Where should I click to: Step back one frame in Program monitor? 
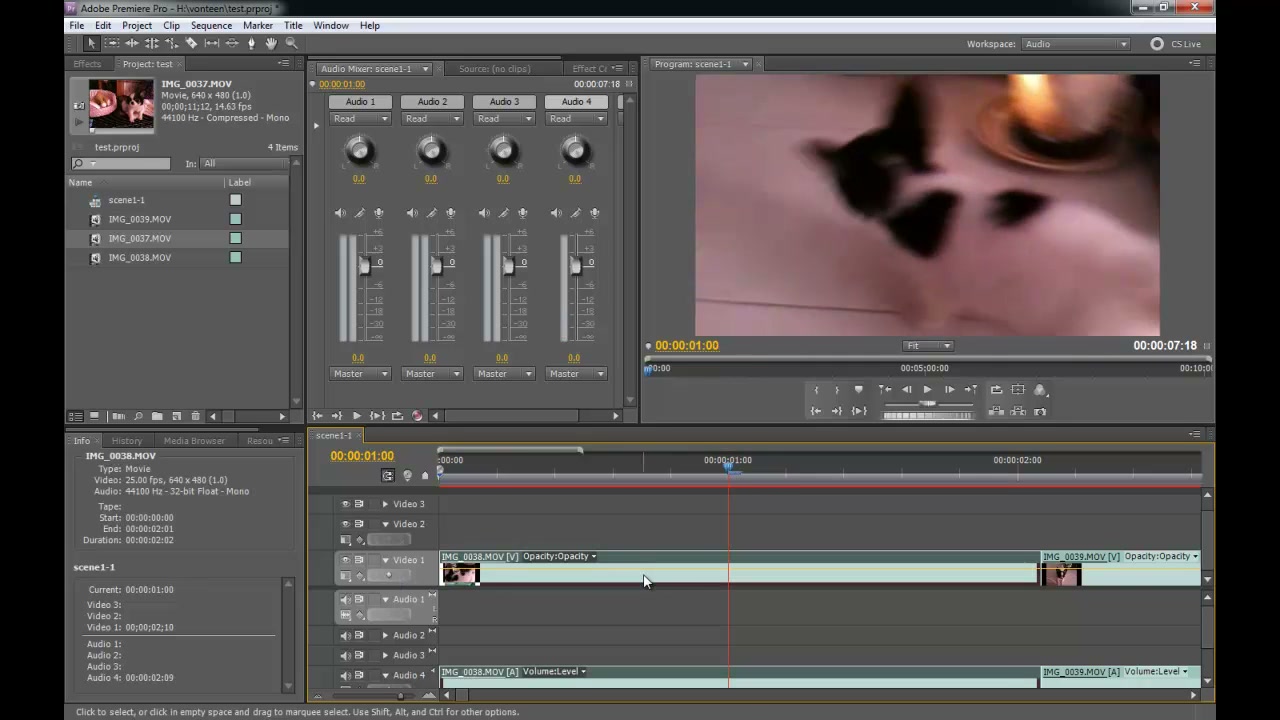coord(906,390)
